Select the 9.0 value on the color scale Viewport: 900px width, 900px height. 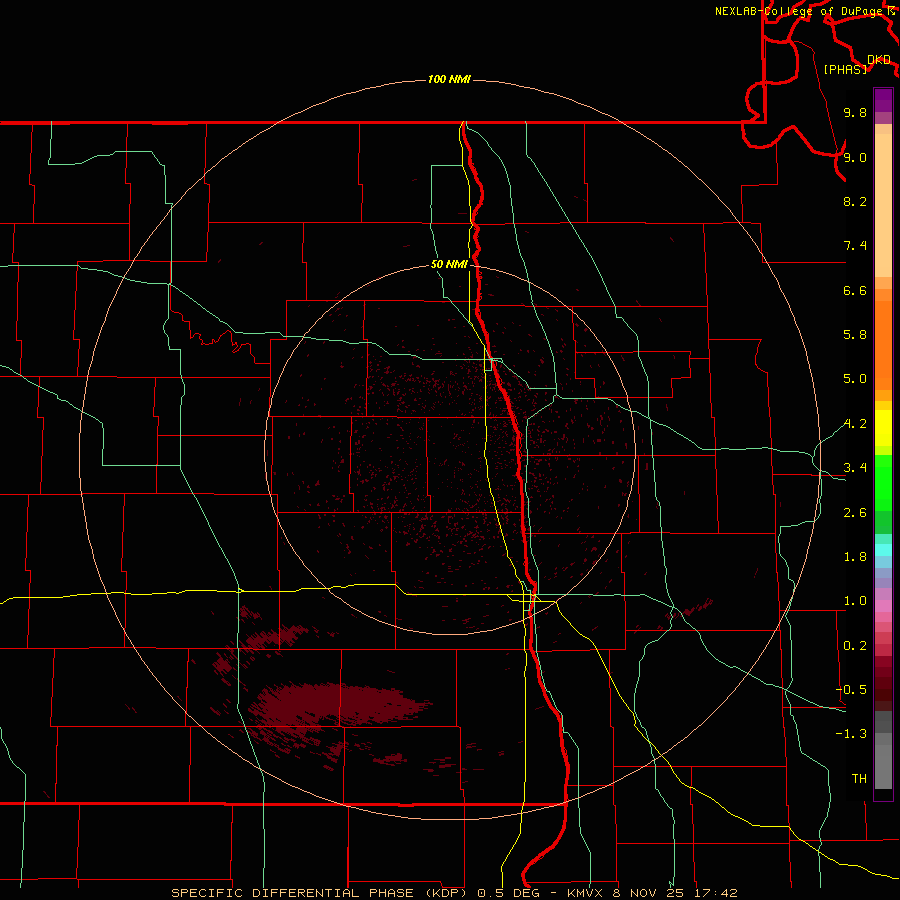(855, 157)
